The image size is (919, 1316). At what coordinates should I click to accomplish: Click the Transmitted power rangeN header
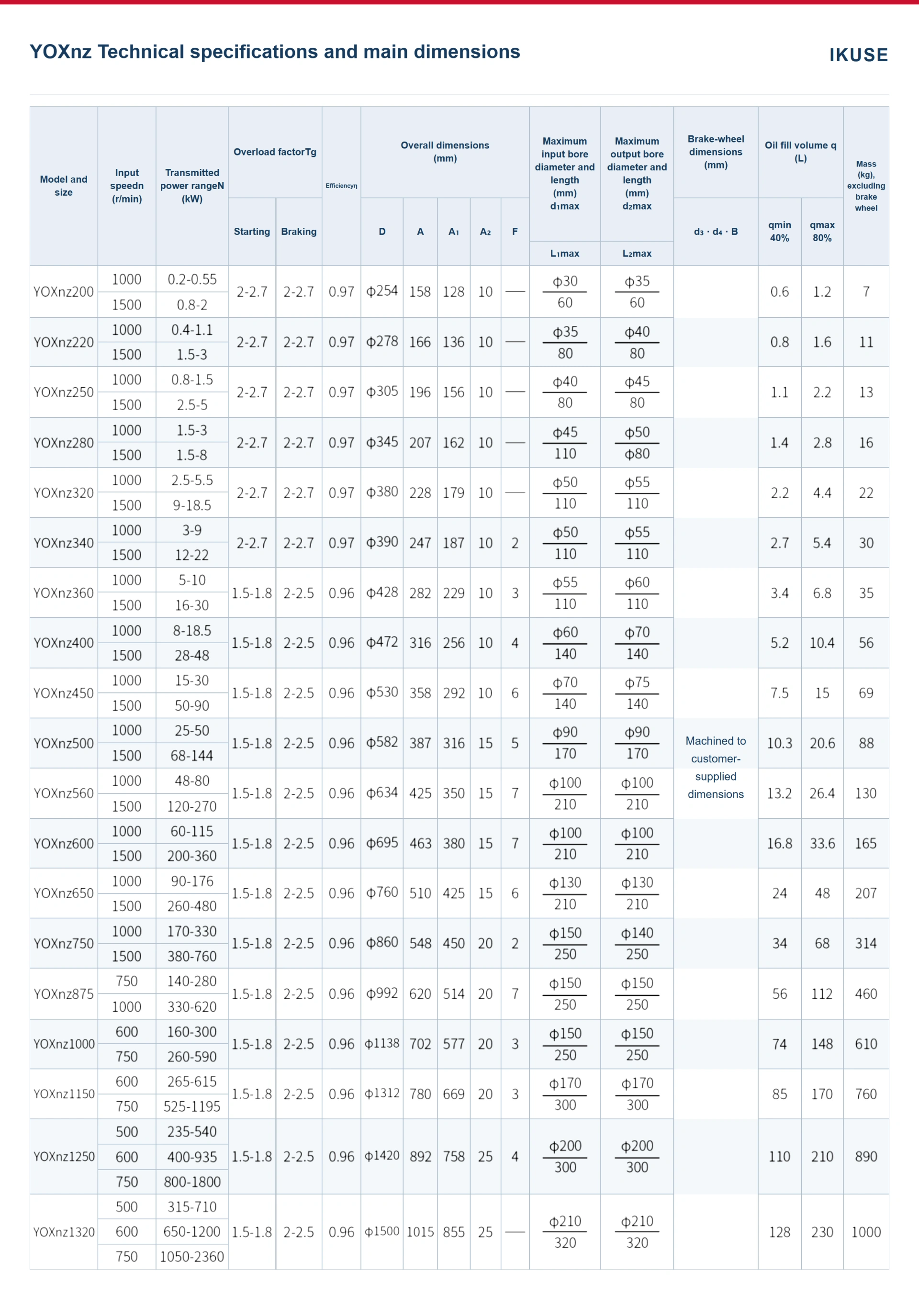coord(192,186)
